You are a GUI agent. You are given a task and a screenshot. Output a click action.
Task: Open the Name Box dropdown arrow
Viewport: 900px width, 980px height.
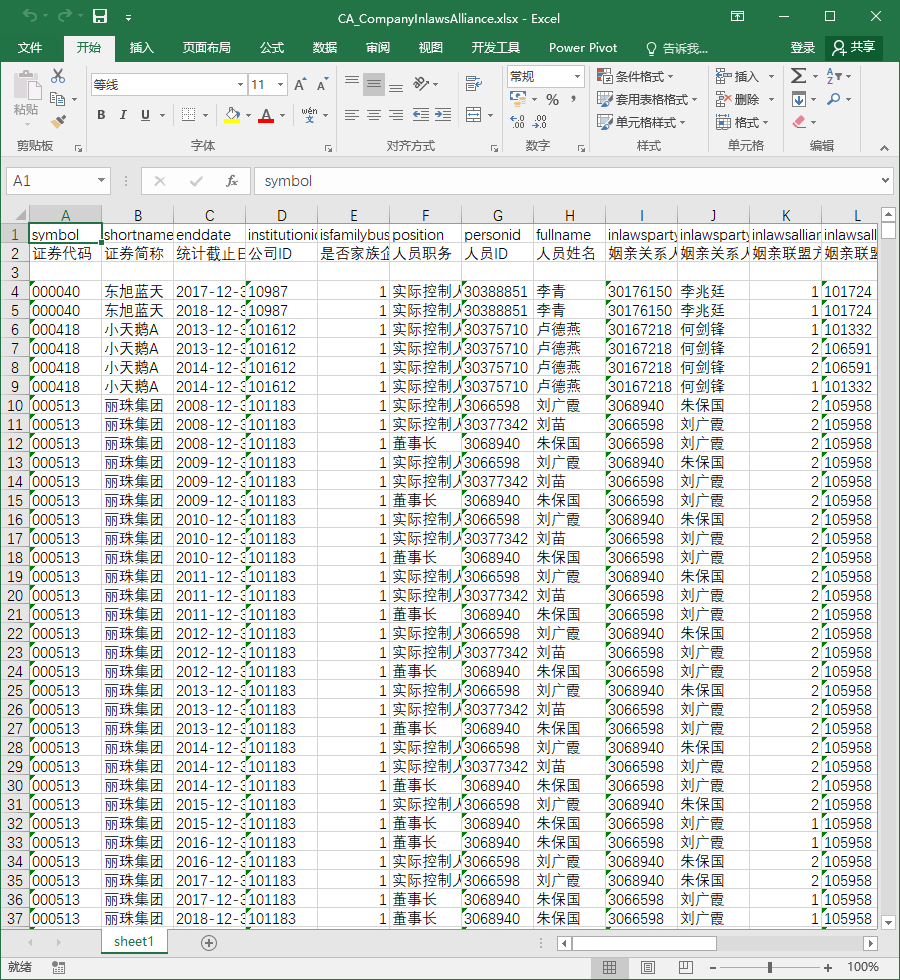[101, 181]
